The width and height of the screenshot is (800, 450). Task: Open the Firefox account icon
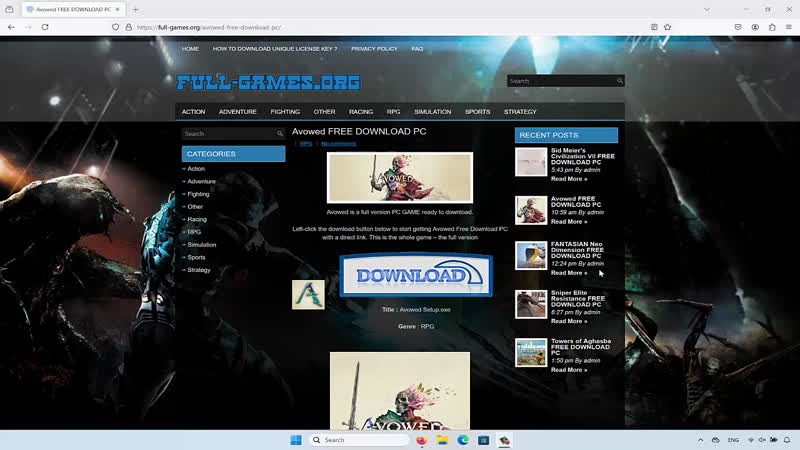pyautogui.click(x=755, y=27)
